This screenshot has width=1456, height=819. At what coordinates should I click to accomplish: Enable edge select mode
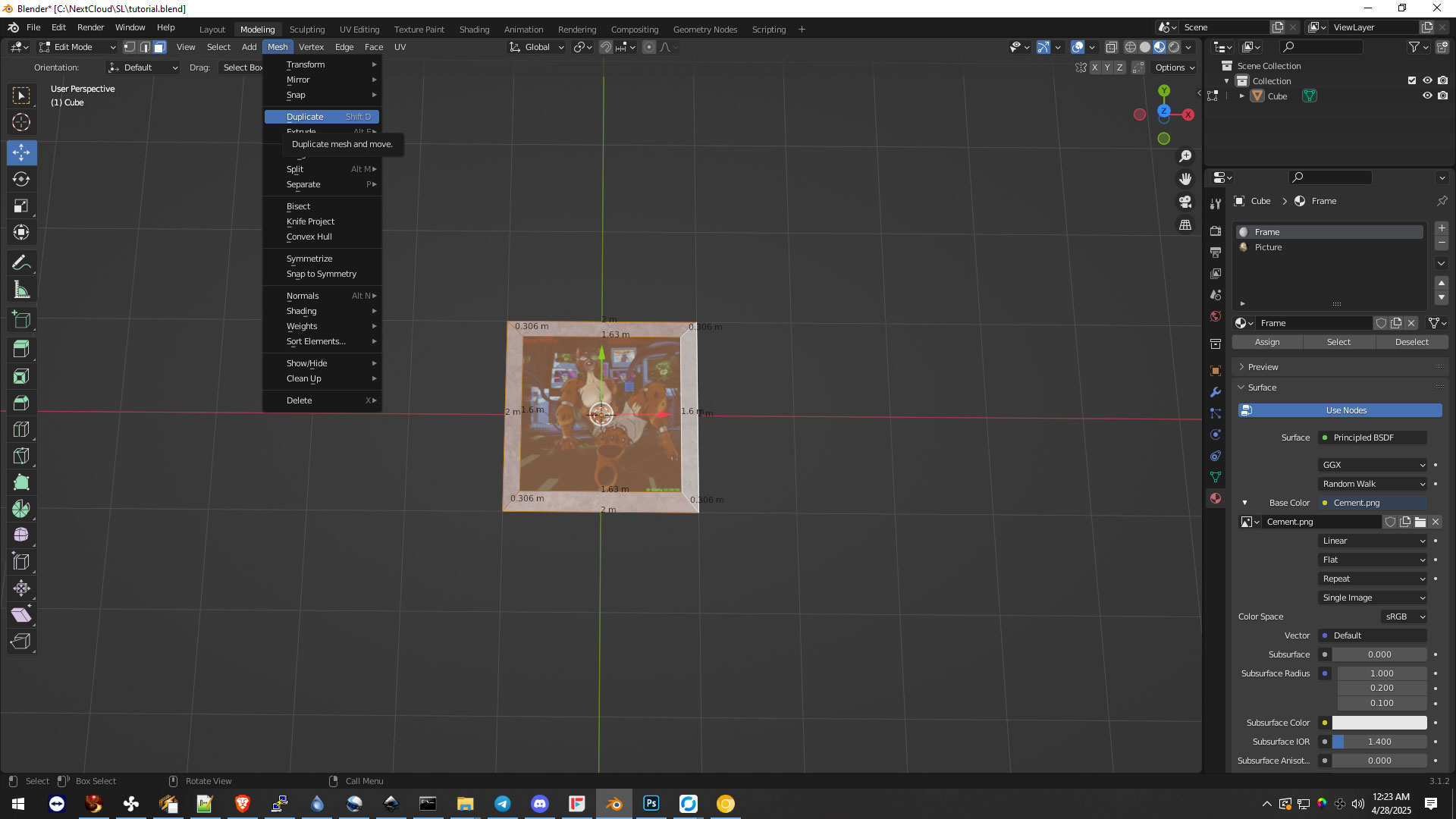click(x=145, y=47)
